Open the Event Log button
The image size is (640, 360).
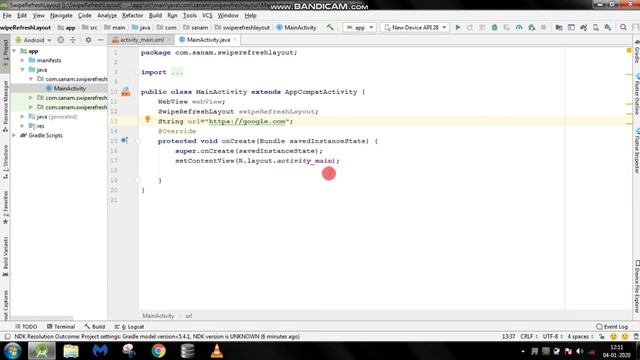(x=611, y=327)
